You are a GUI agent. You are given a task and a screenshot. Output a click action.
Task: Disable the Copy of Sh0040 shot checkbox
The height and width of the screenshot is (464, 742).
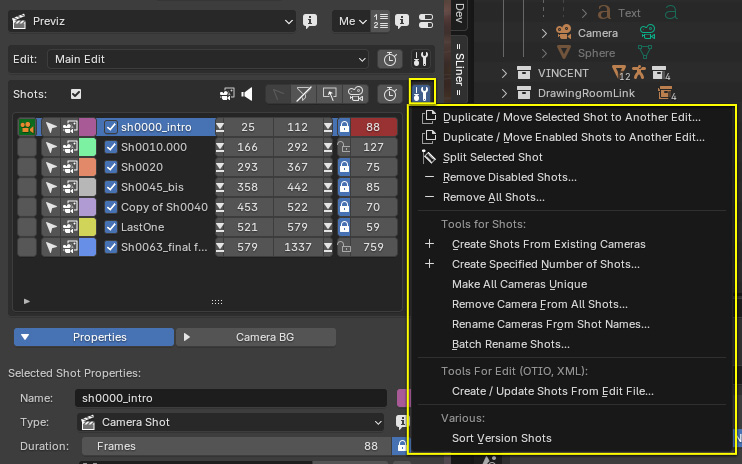click(111, 207)
